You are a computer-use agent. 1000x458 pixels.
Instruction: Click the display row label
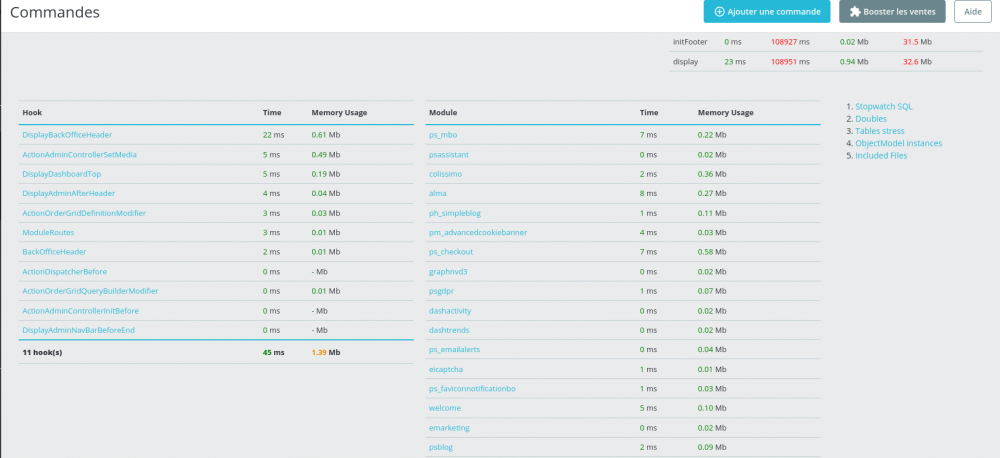[x=685, y=62]
